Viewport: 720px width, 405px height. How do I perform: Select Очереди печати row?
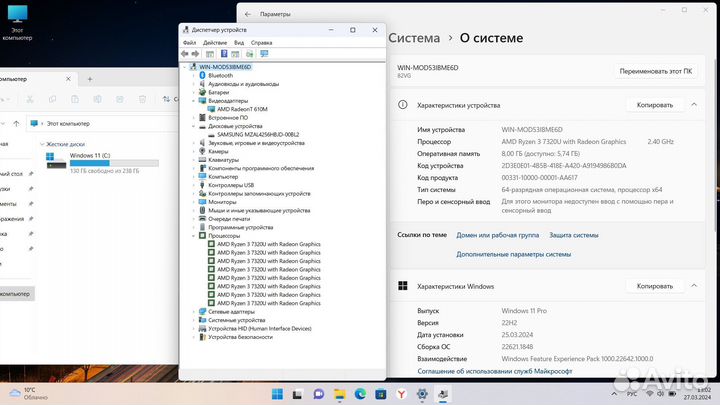pos(229,219)
